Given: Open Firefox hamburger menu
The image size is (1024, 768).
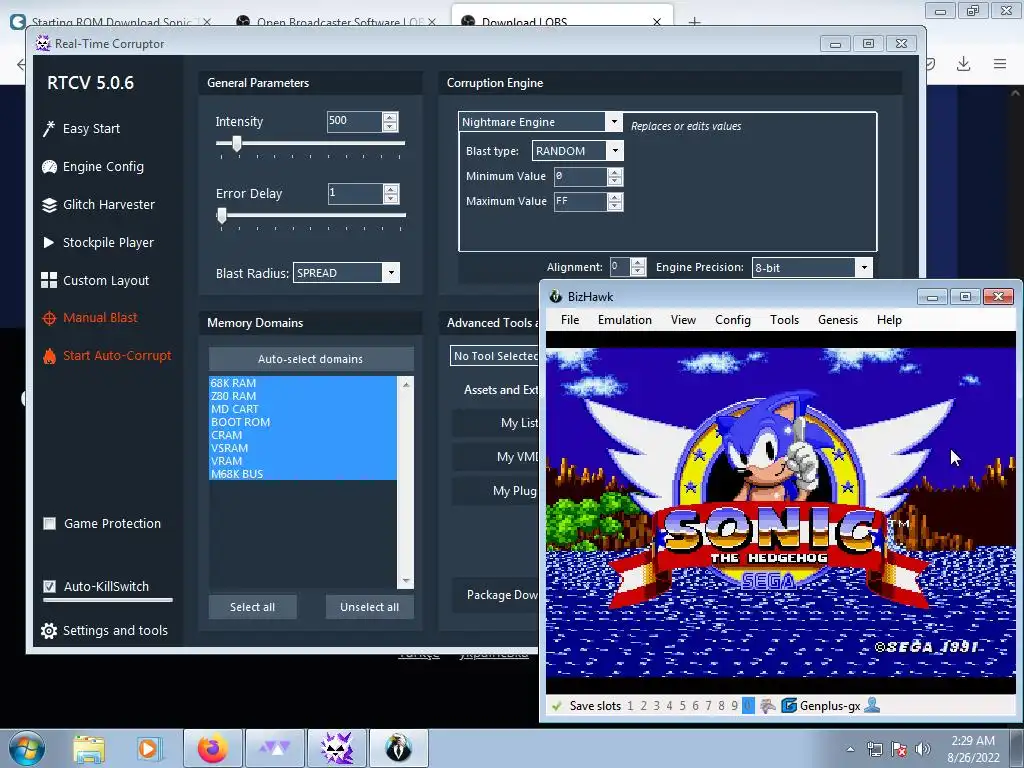Looking at the screenshot, I should pos(1000,63).
